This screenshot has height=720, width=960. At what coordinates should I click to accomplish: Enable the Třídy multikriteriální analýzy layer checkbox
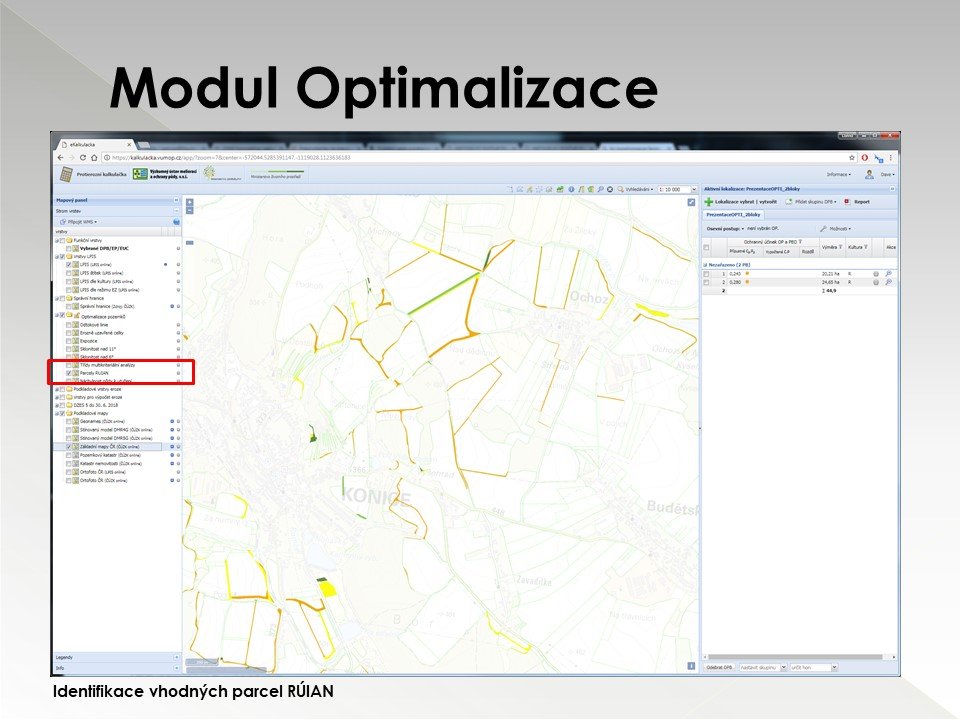pos(68,366)
